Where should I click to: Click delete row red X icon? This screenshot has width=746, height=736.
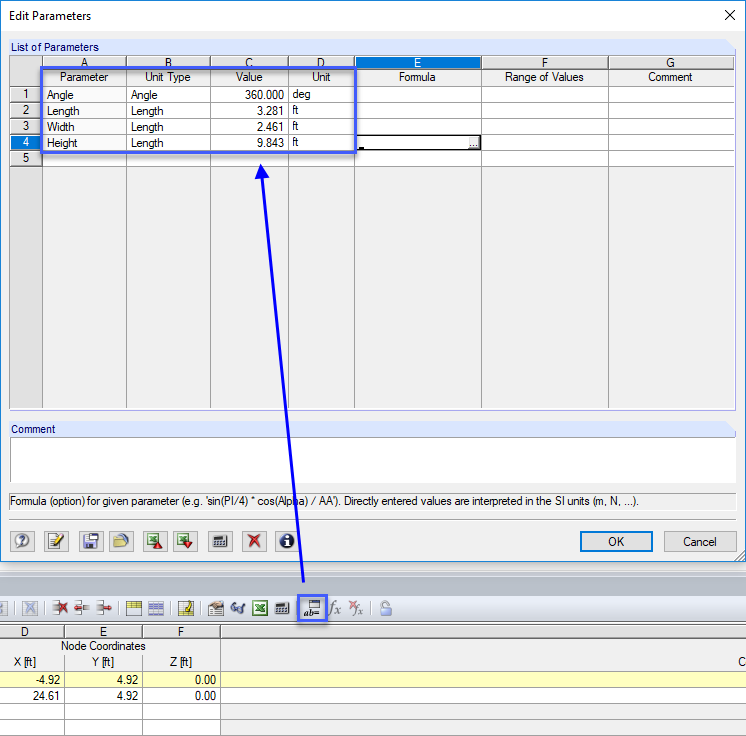coord(60,608)
